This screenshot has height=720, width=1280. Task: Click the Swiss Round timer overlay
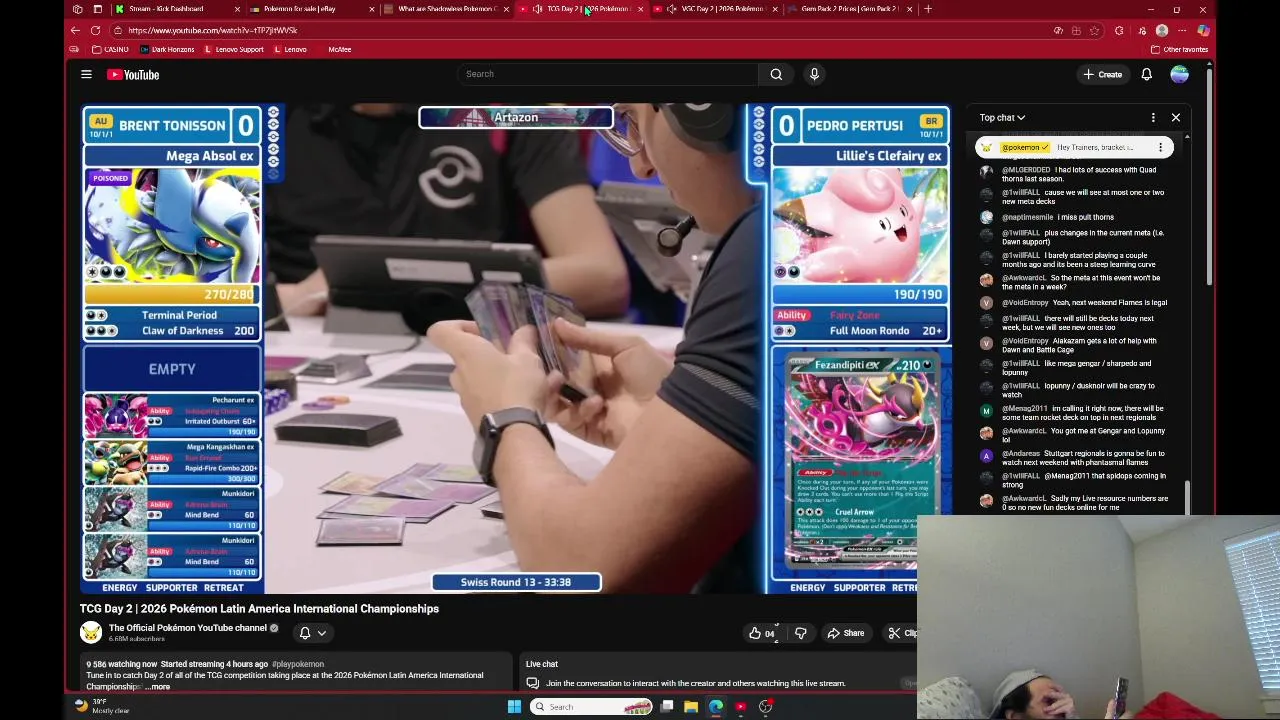tap(516, 582)
